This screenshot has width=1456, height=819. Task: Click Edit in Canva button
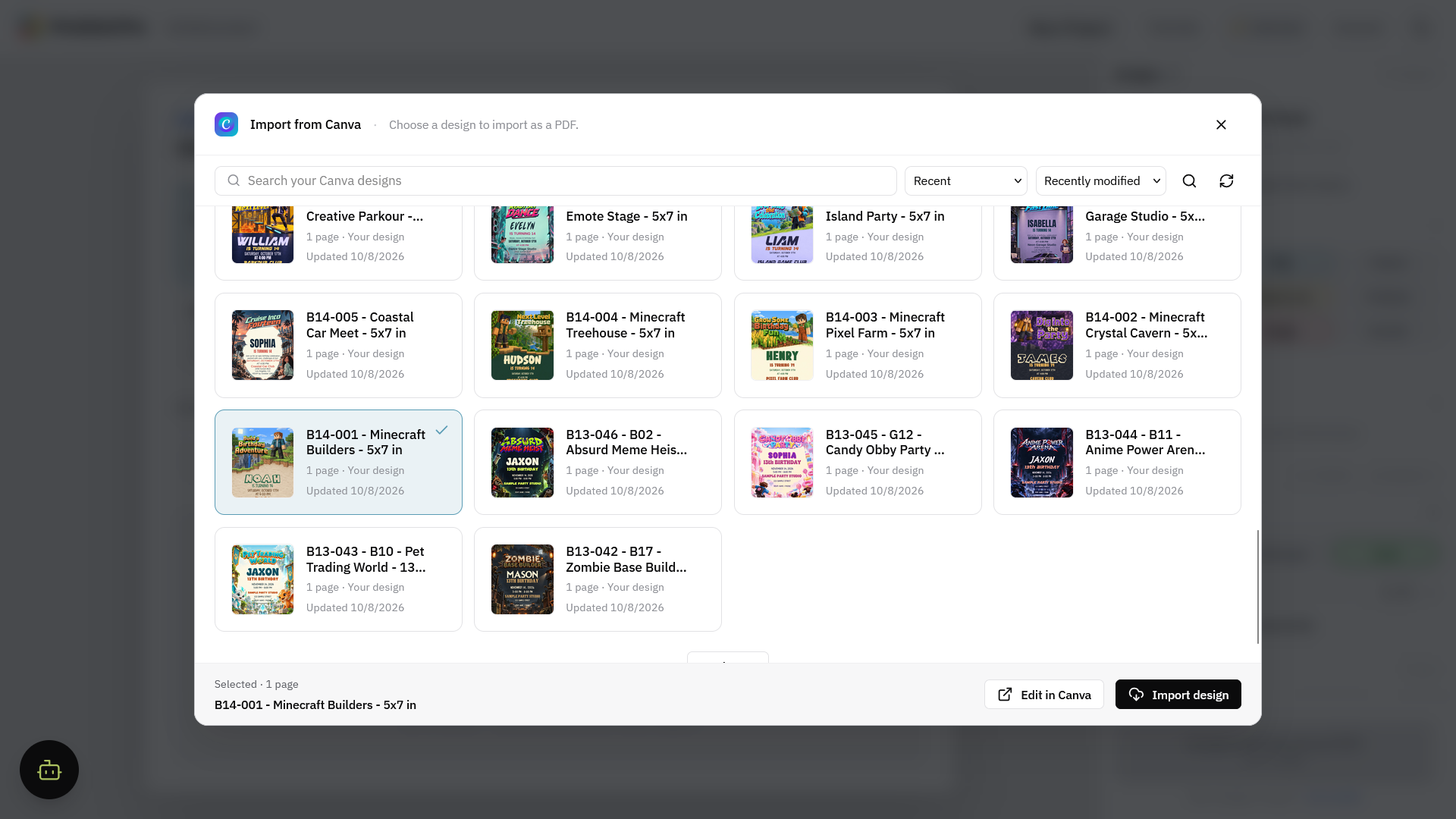pyautogui.click(x=1043, y=695)
